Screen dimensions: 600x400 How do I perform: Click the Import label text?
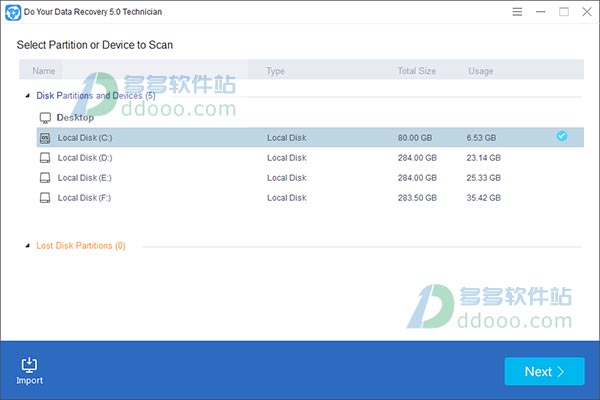(29, 380)
